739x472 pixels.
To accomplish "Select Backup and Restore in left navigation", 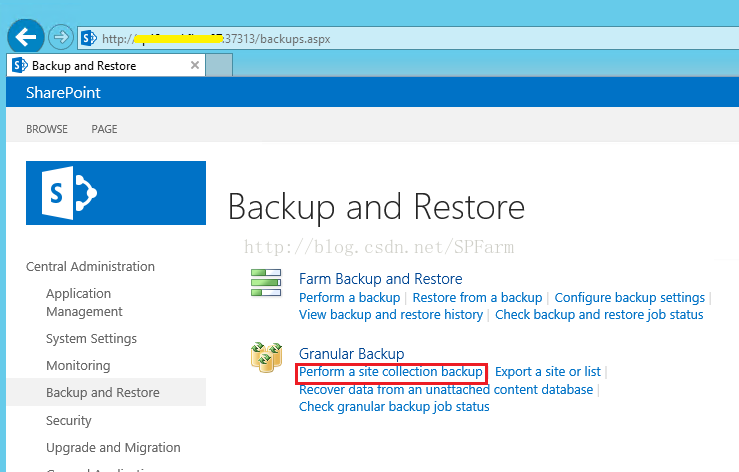I will tap(103, 392).
